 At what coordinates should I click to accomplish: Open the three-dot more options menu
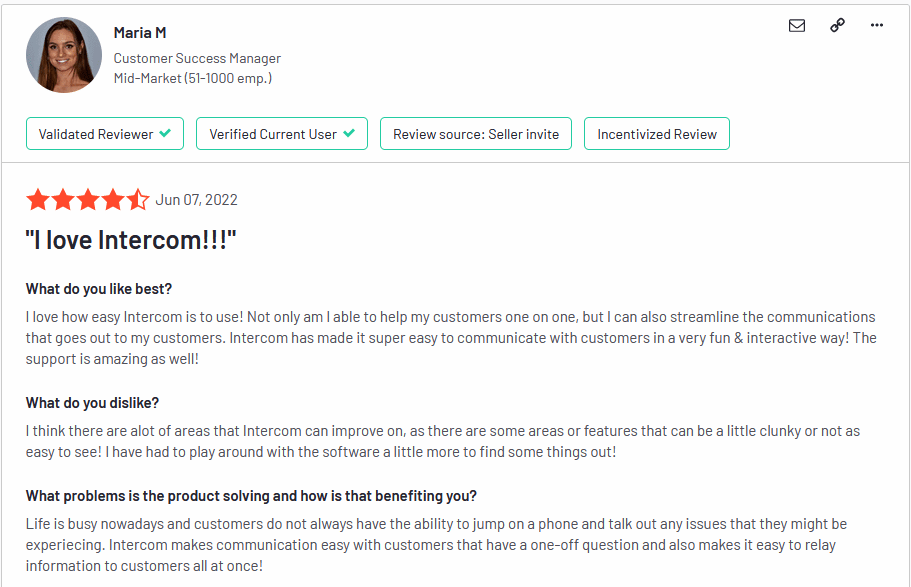click(877, 25)
